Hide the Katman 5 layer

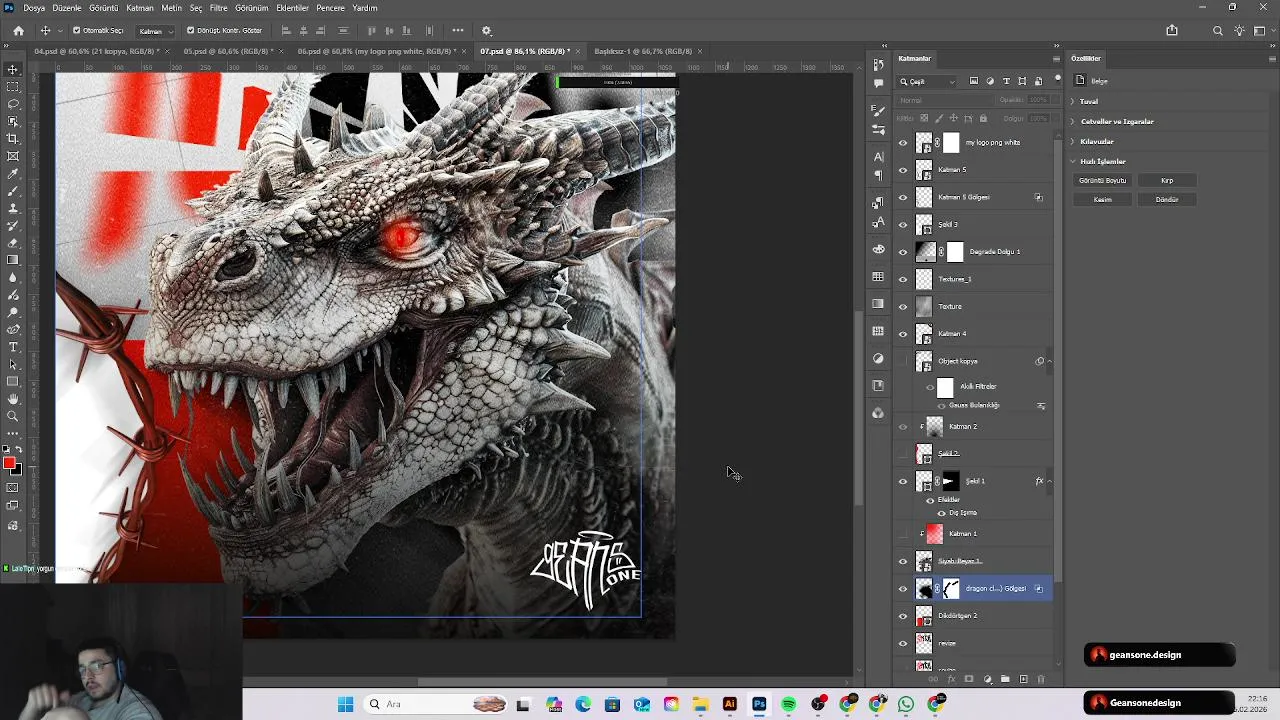coord(903,170)
